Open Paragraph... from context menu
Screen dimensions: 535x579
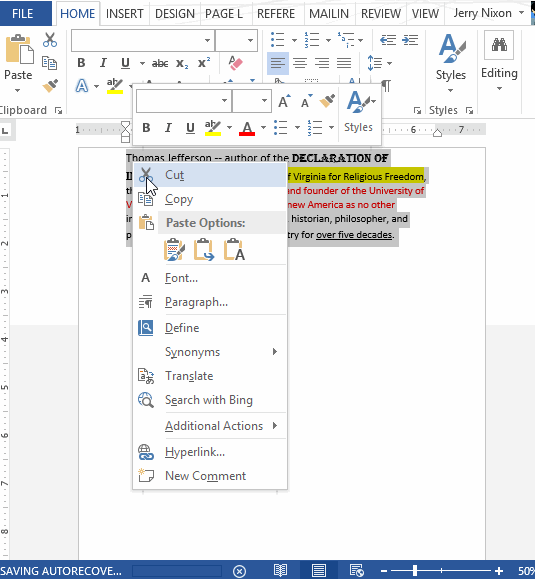click(x=210, y=302)
